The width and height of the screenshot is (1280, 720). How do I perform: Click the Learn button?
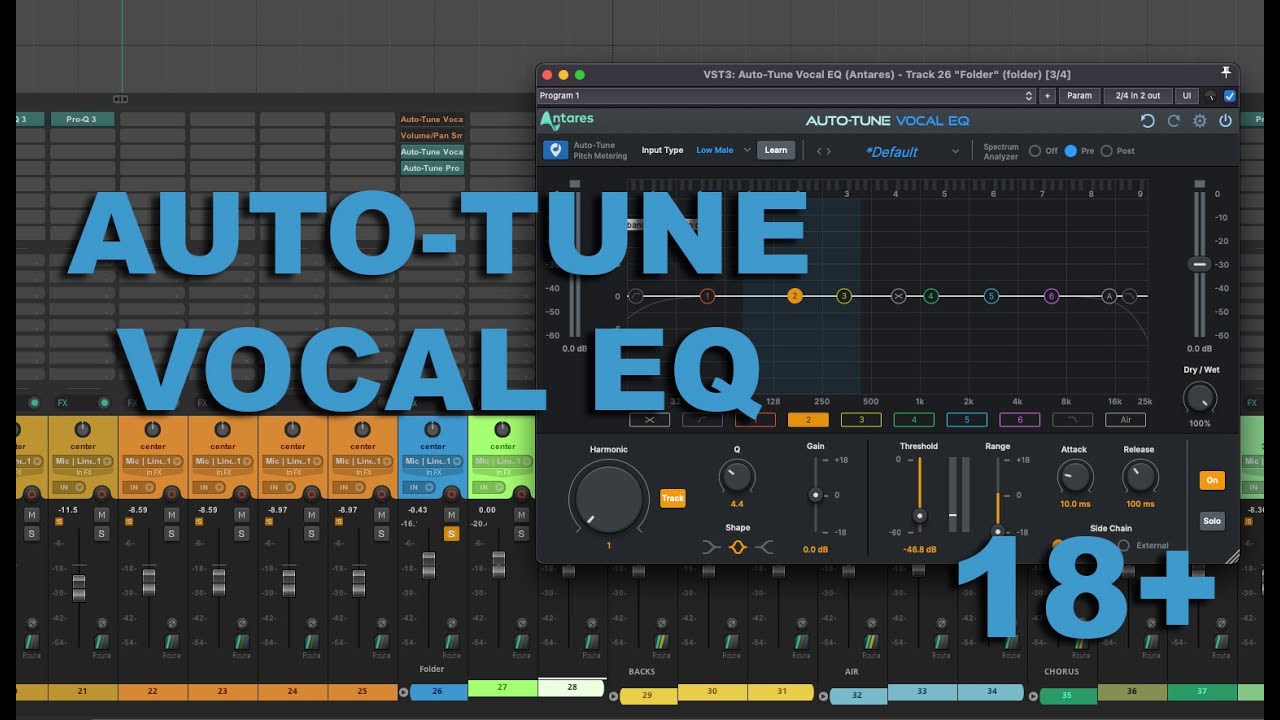pyautogui.click(x=776, y=150)
